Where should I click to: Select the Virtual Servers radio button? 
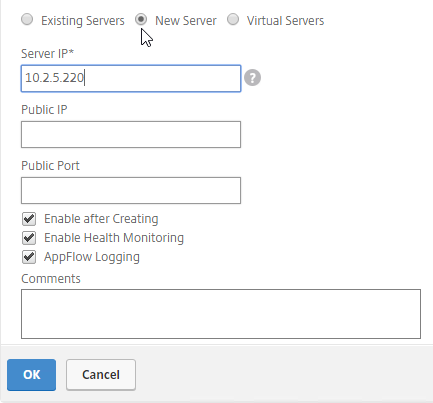(233, 19)
